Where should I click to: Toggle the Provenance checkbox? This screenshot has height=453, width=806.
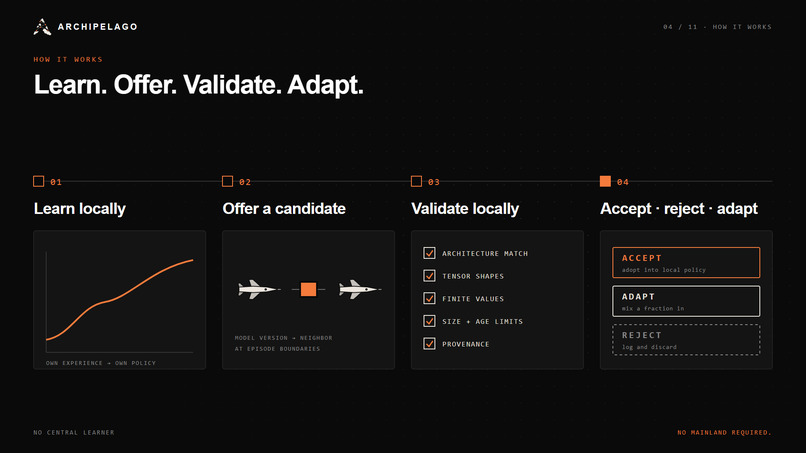[429, 343]
